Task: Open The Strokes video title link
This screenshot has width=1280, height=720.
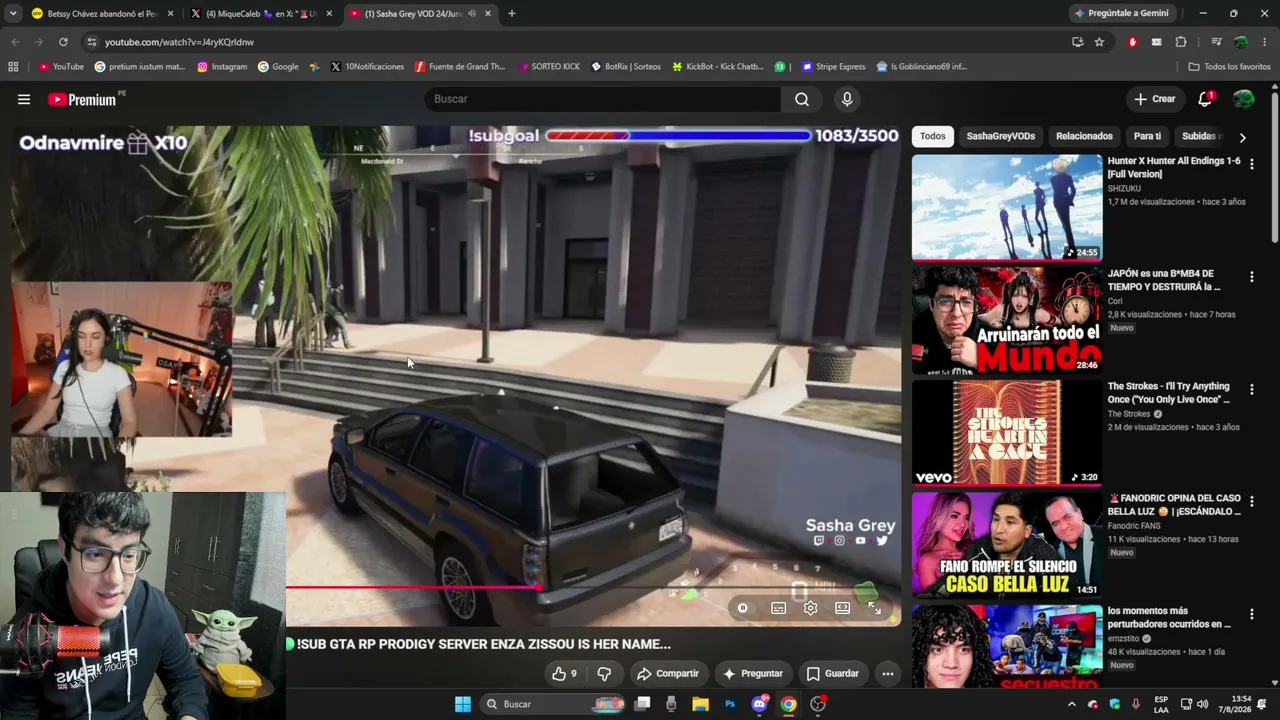Action: [x=1168, y=393]
